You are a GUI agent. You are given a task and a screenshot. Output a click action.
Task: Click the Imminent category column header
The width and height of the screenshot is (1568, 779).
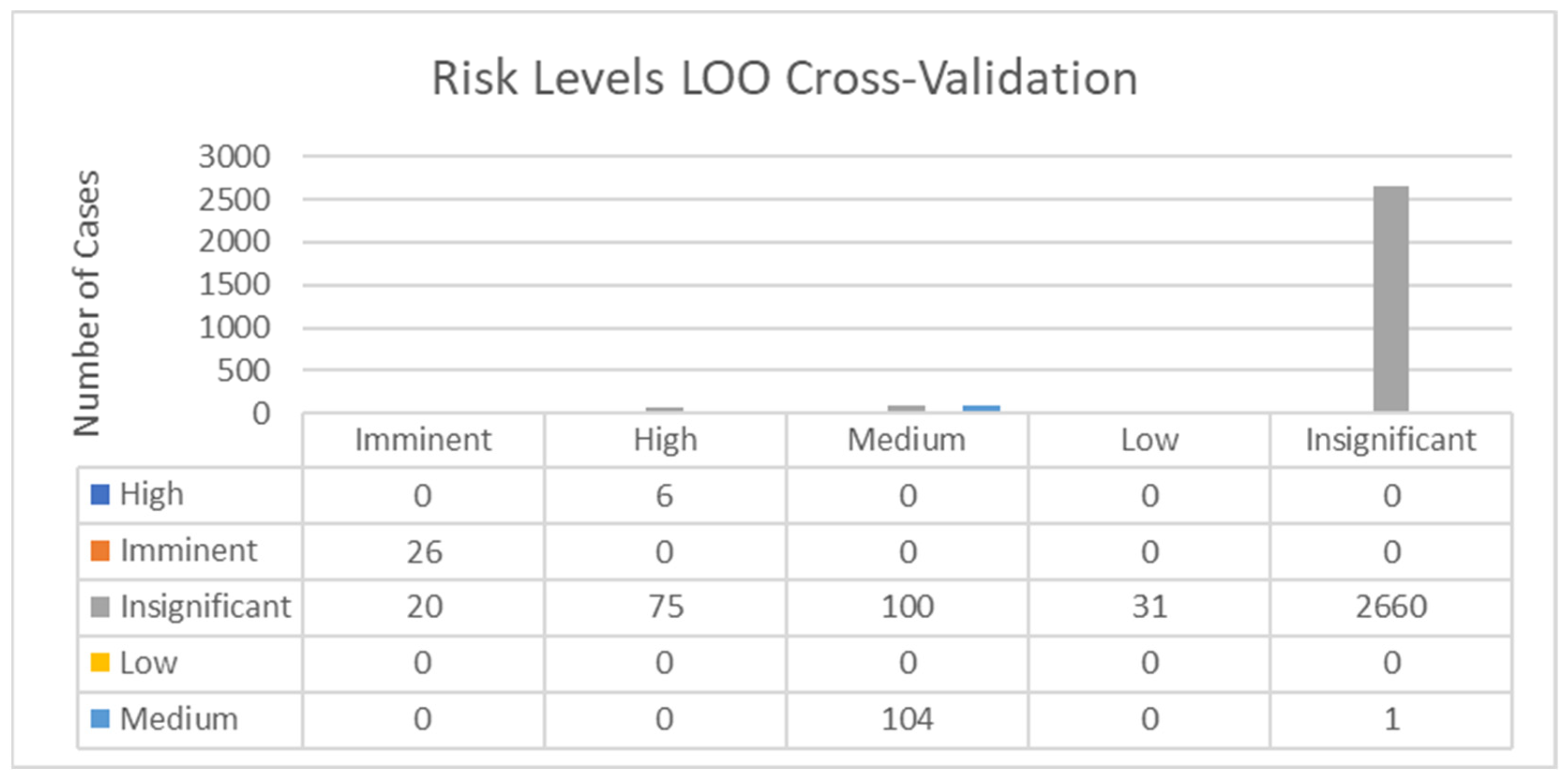[423, 440]
